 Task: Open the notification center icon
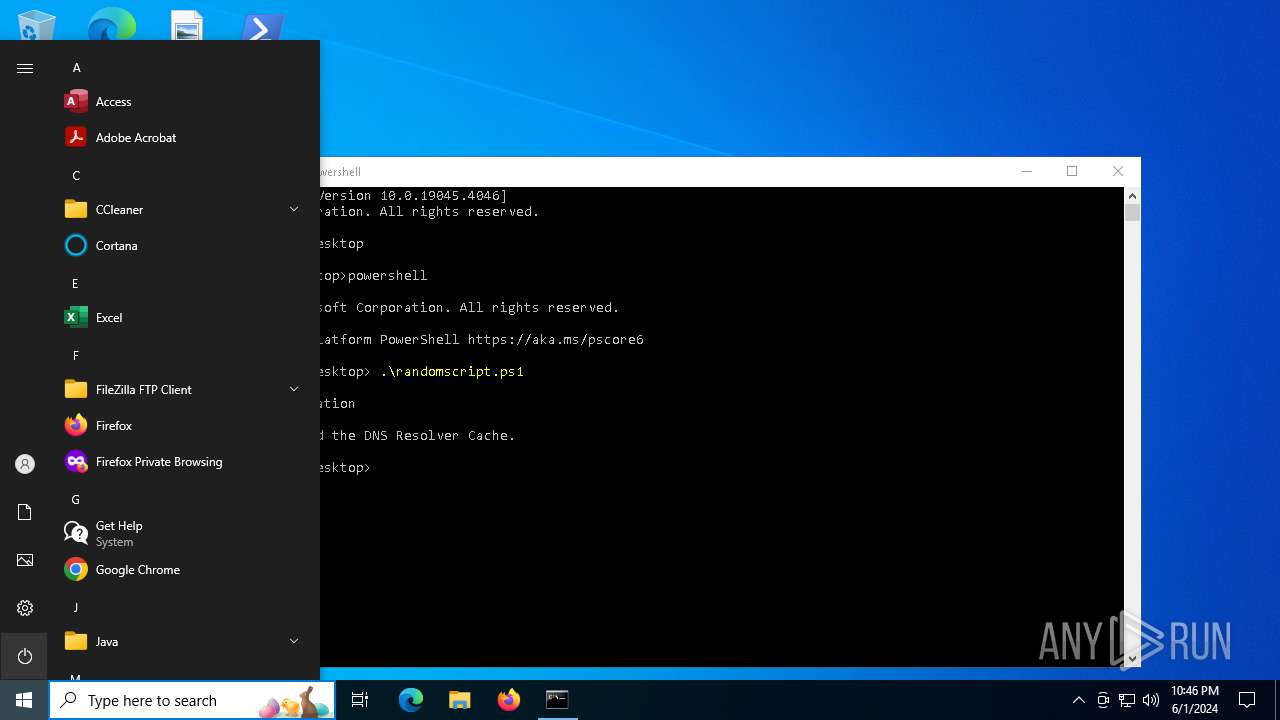click(1247, 700)
